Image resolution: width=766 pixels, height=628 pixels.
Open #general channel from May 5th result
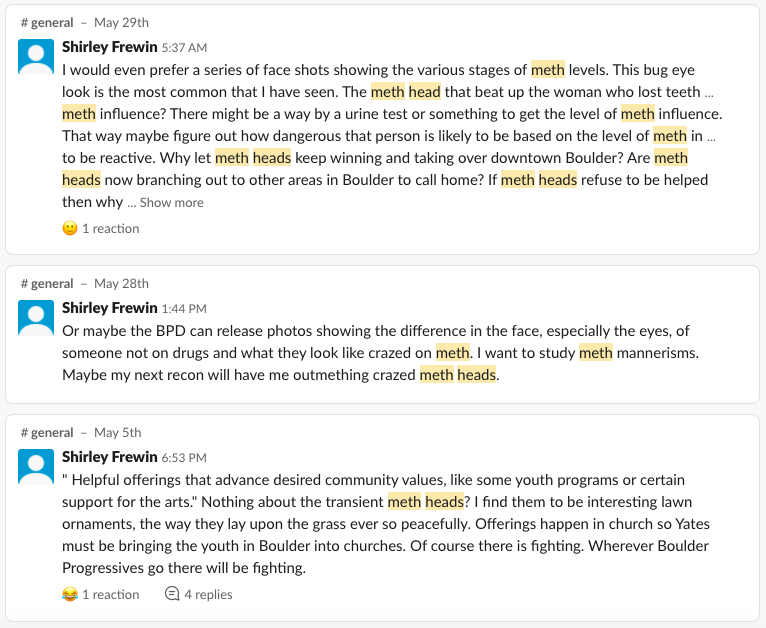coord(47,432)
